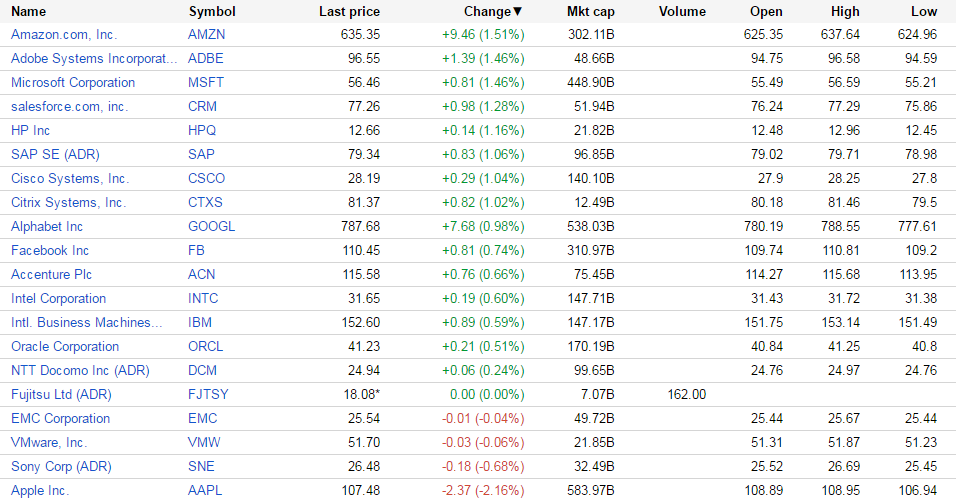Open the VMware, Inc. company link
This screenshot has width=956, height=502.
coord(49,443)
